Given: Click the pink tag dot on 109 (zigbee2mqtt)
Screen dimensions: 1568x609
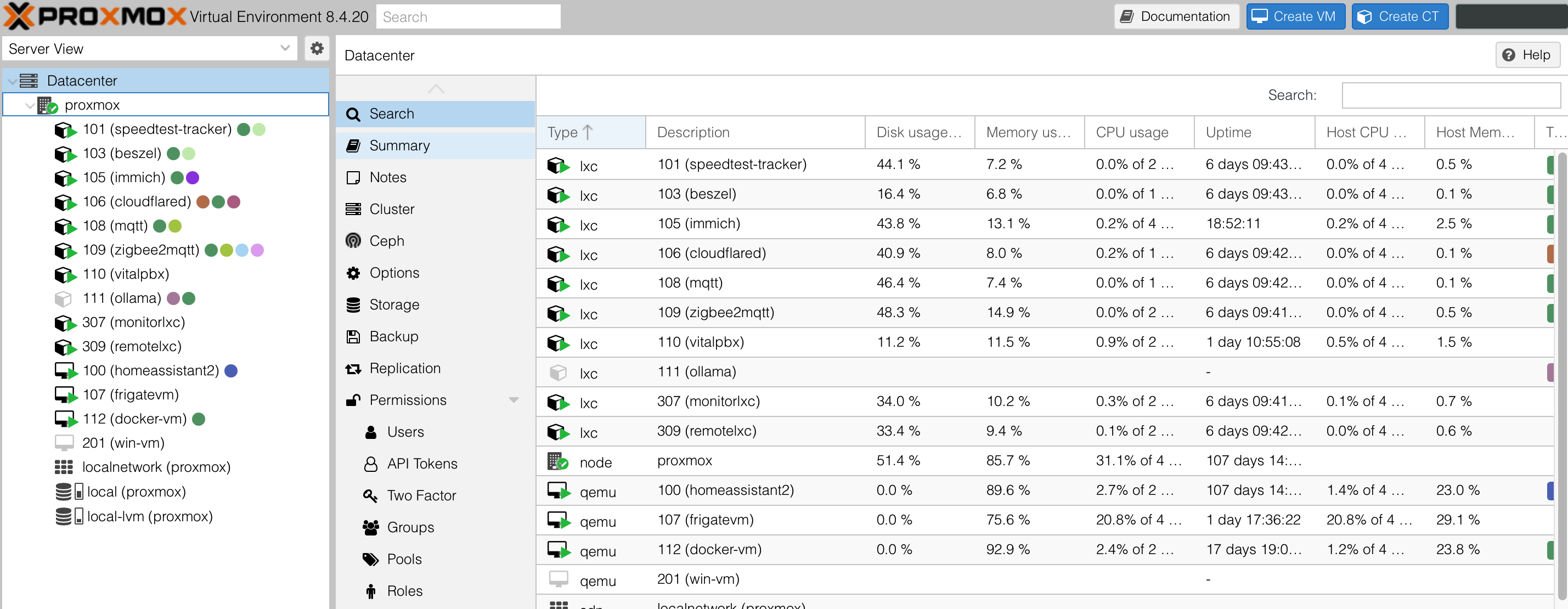Looking at the screenshot, I should click(257, 250).
